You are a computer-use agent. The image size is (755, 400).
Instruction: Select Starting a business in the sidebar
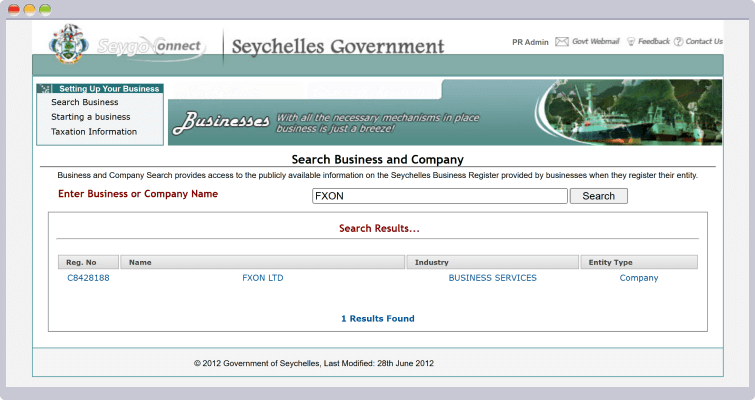[91, 117]
